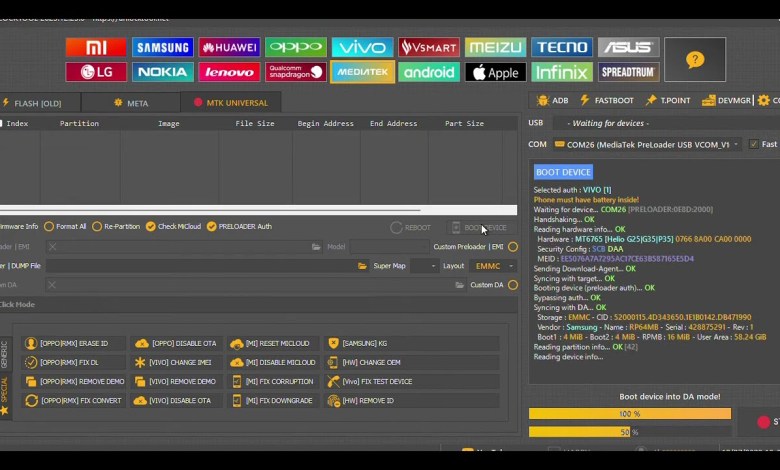Image resolution: width=780 pixels, height=470 pixels.
Task: Toggle the Check MiCloud option
Action: 150,227
